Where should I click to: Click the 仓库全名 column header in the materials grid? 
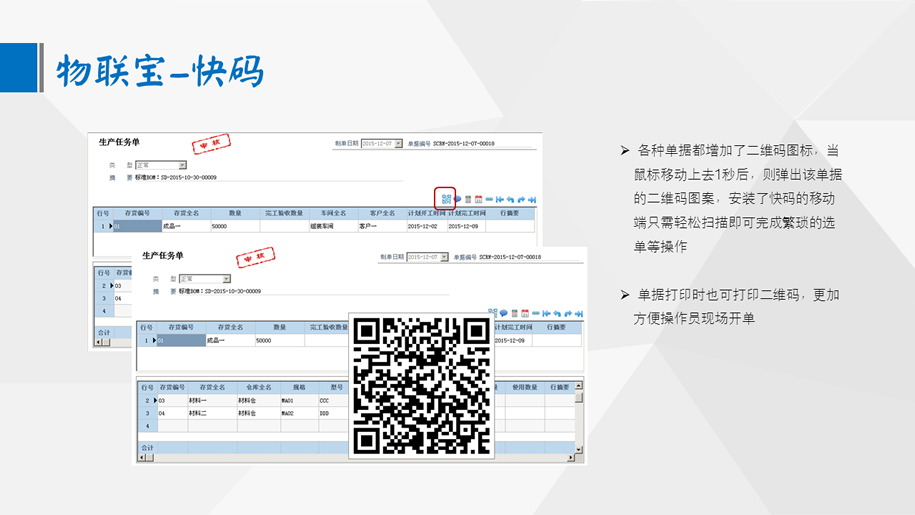(x=250, y=386)
